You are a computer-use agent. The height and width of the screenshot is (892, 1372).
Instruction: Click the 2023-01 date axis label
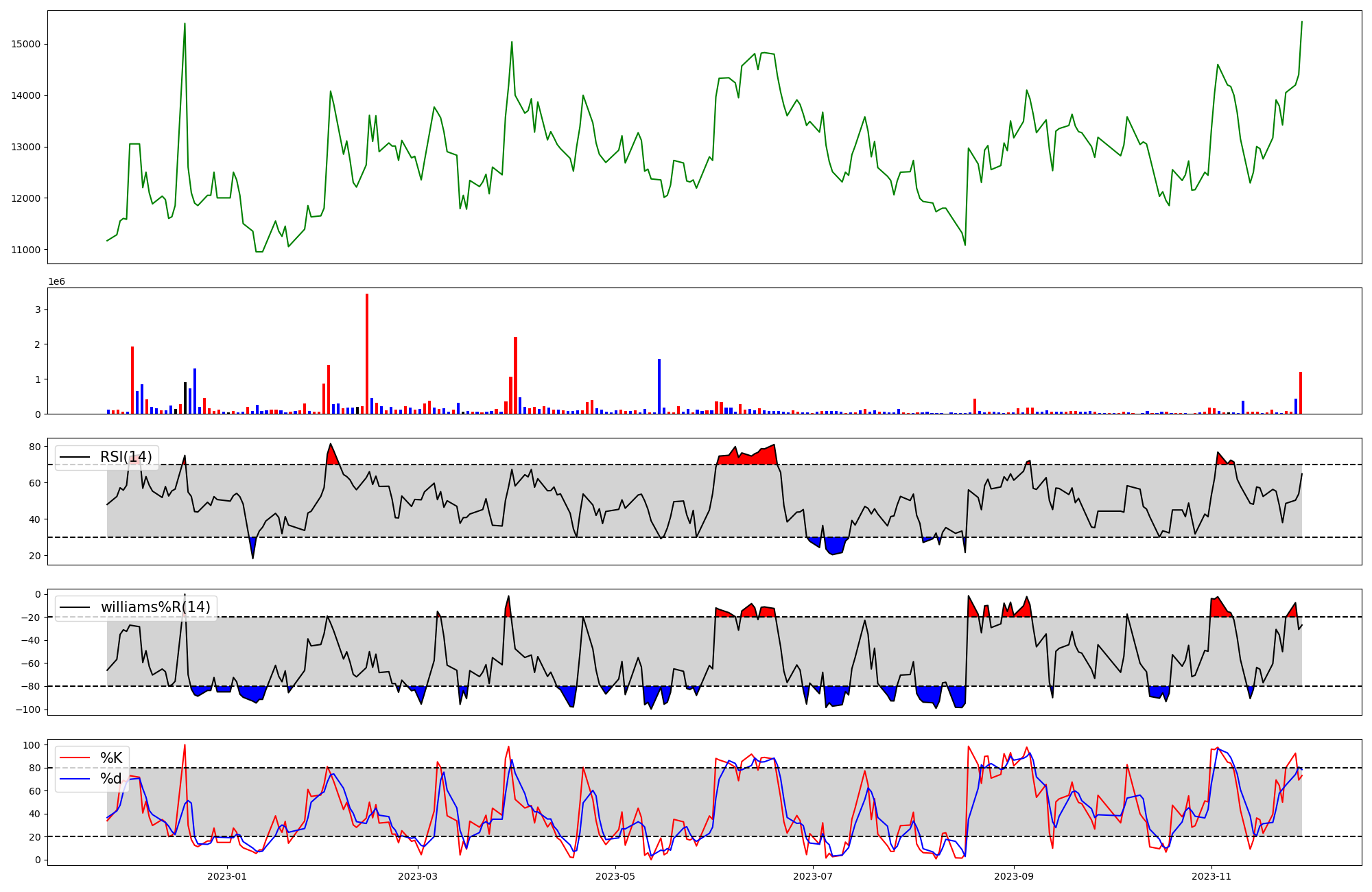coord(226,876)
